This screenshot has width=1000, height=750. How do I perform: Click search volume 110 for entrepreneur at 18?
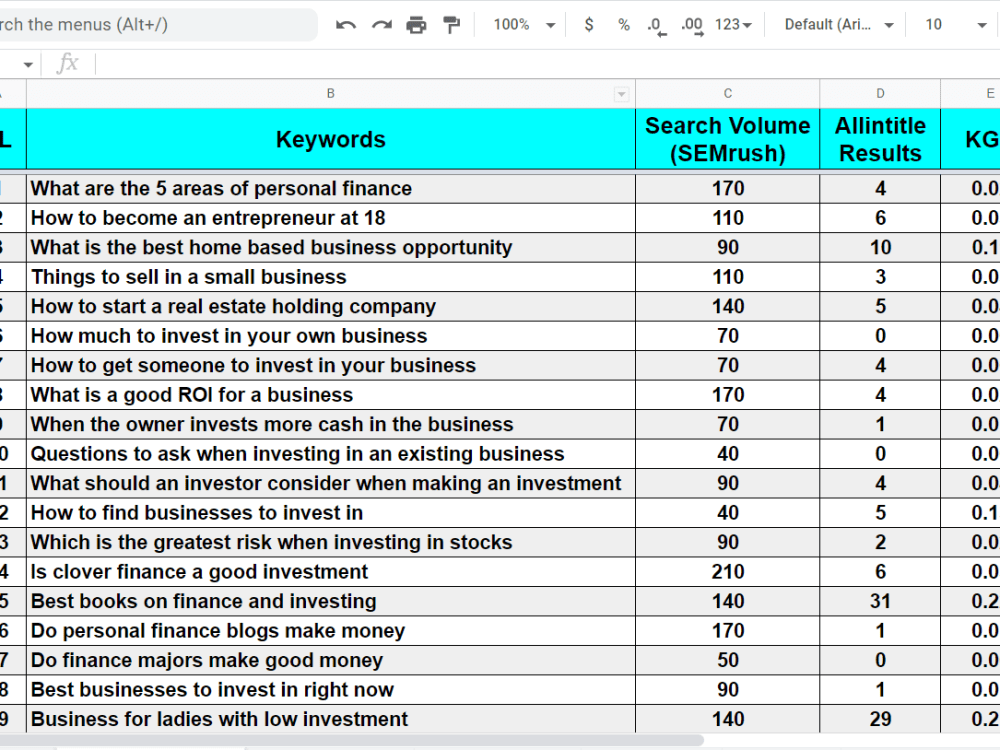[x=727, y=218]
